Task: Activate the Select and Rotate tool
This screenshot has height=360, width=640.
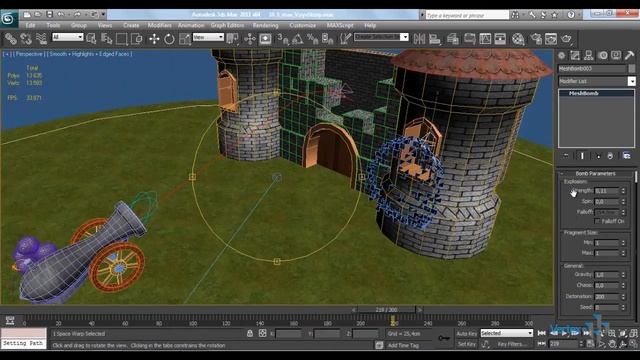Action: 169,39
